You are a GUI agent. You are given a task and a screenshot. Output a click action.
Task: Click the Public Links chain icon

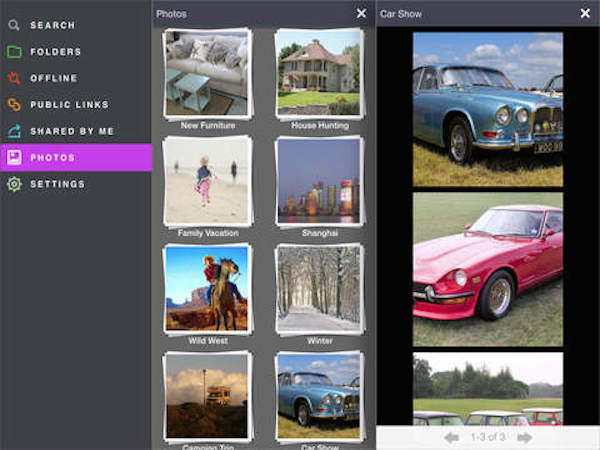(14, 104)
